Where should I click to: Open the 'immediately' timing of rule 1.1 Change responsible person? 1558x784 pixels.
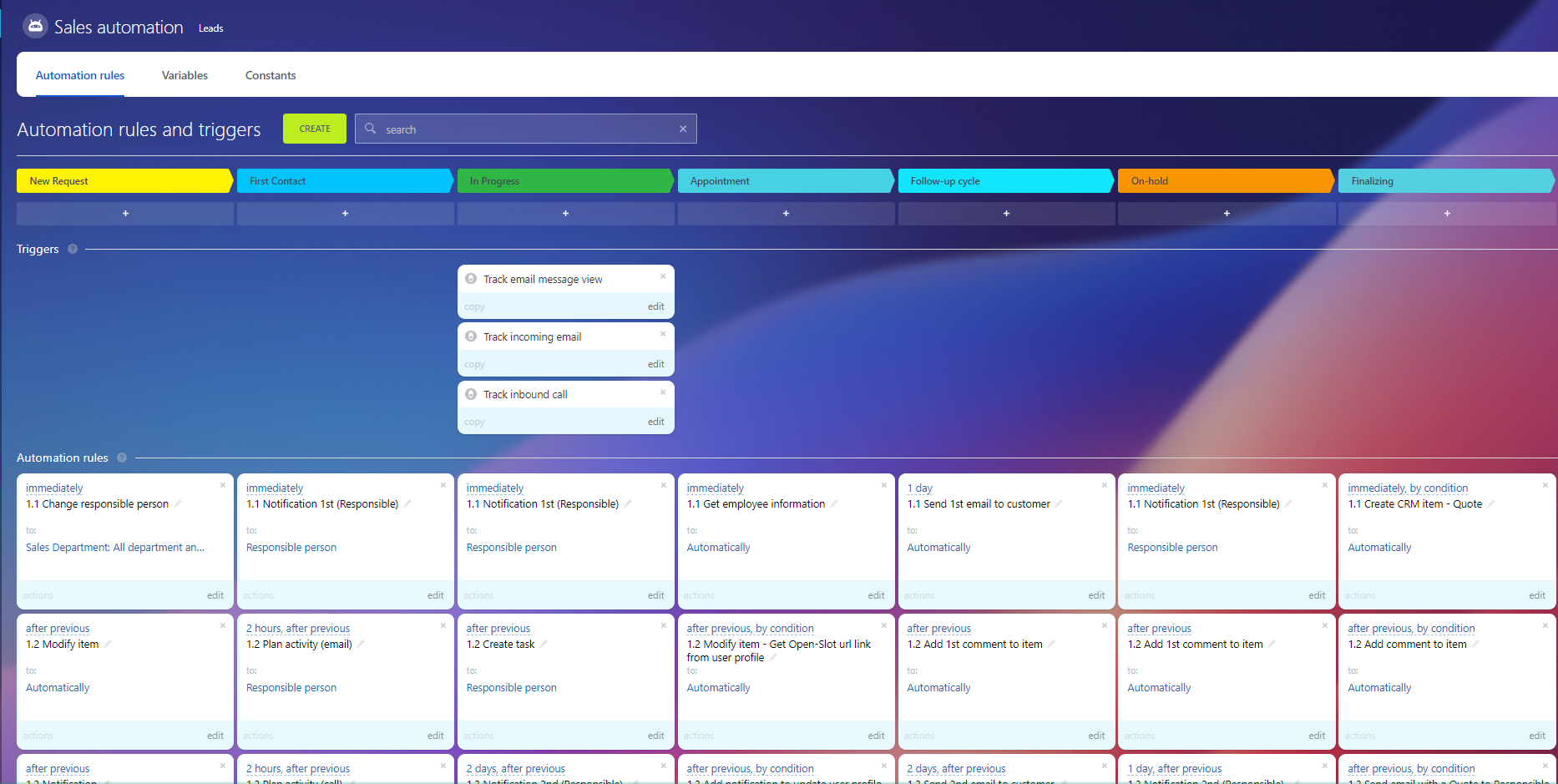click(54, 488)
